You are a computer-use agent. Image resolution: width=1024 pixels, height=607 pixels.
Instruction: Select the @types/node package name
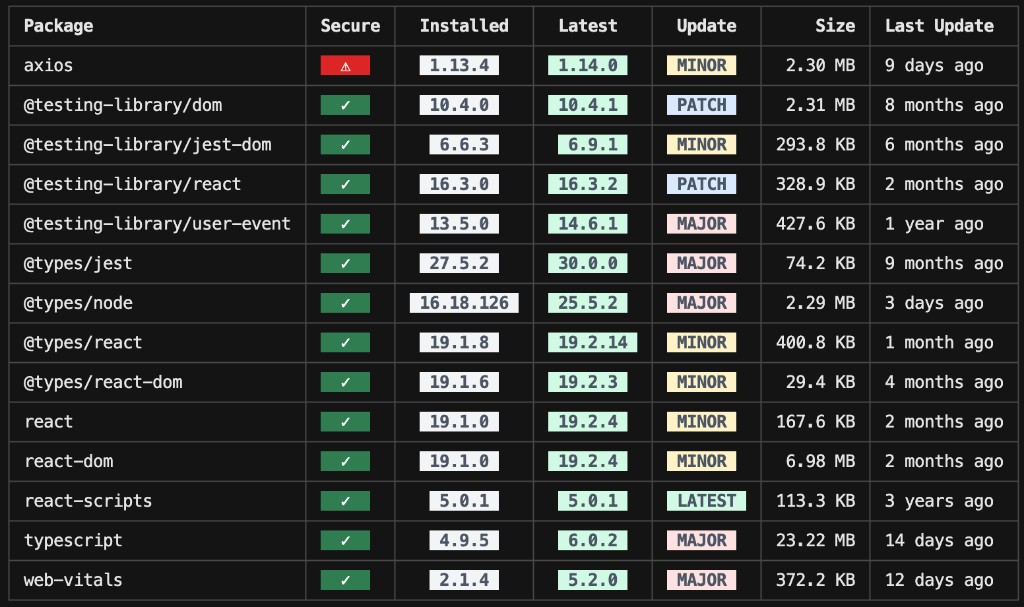pyautogui.click(x=78, y=303)
